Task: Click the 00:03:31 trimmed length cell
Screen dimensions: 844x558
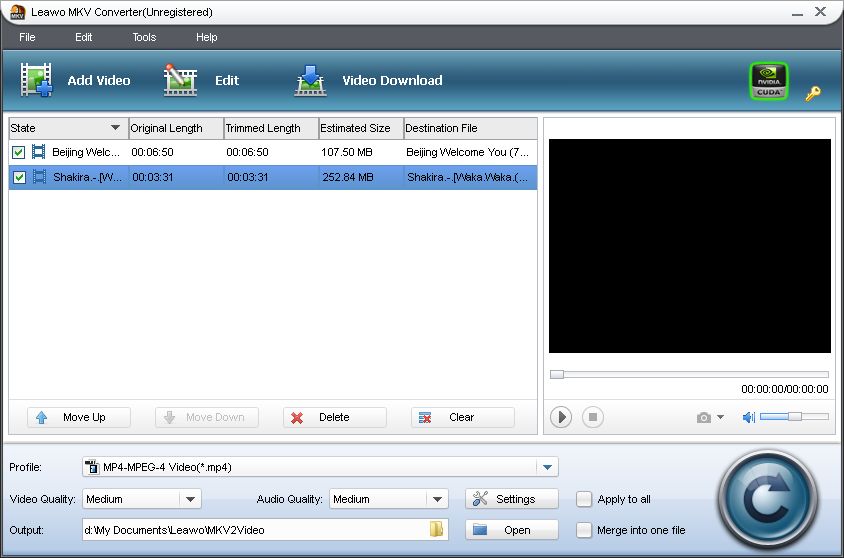Action: click(248, 177)
